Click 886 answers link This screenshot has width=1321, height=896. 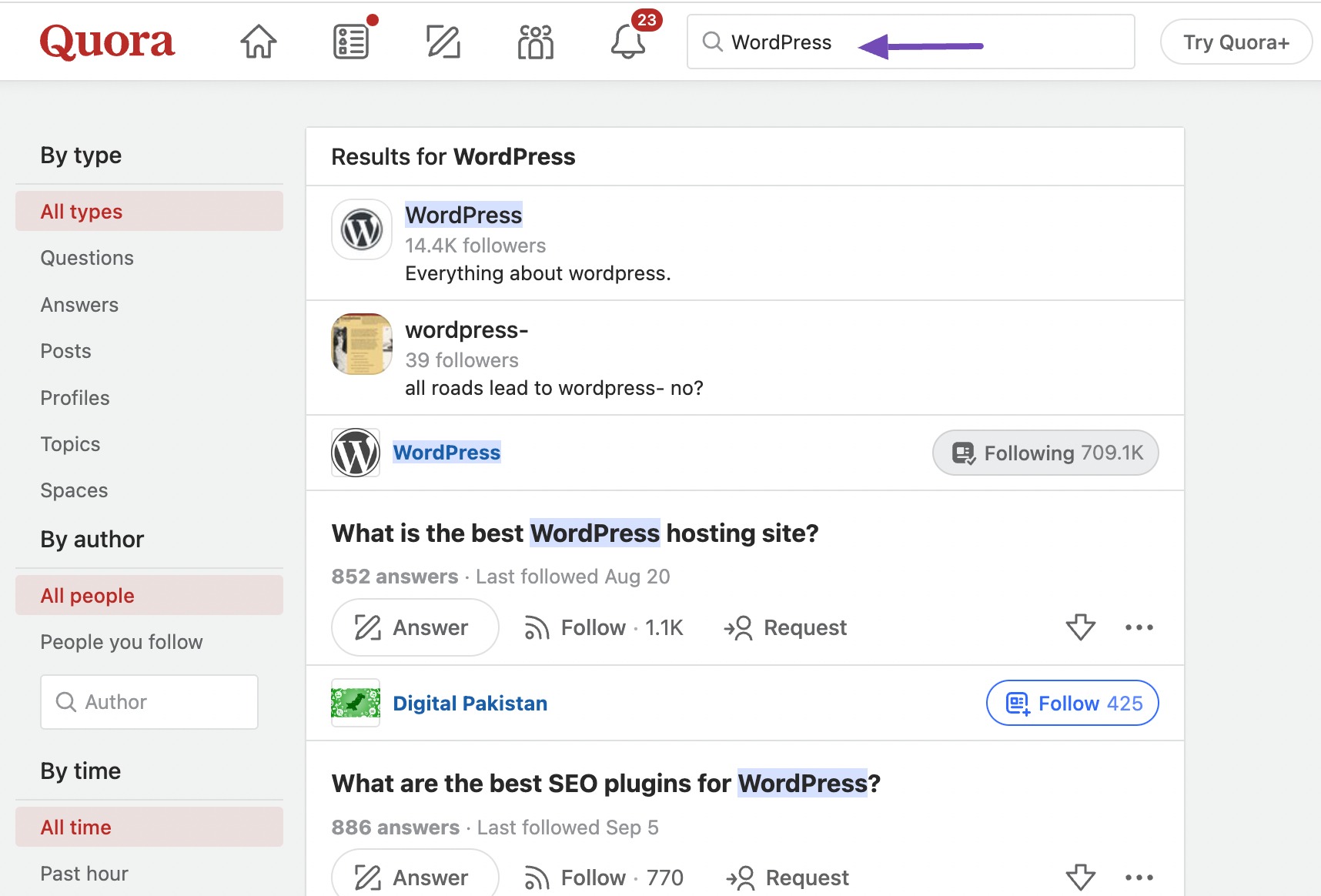(x=396, y=827)
